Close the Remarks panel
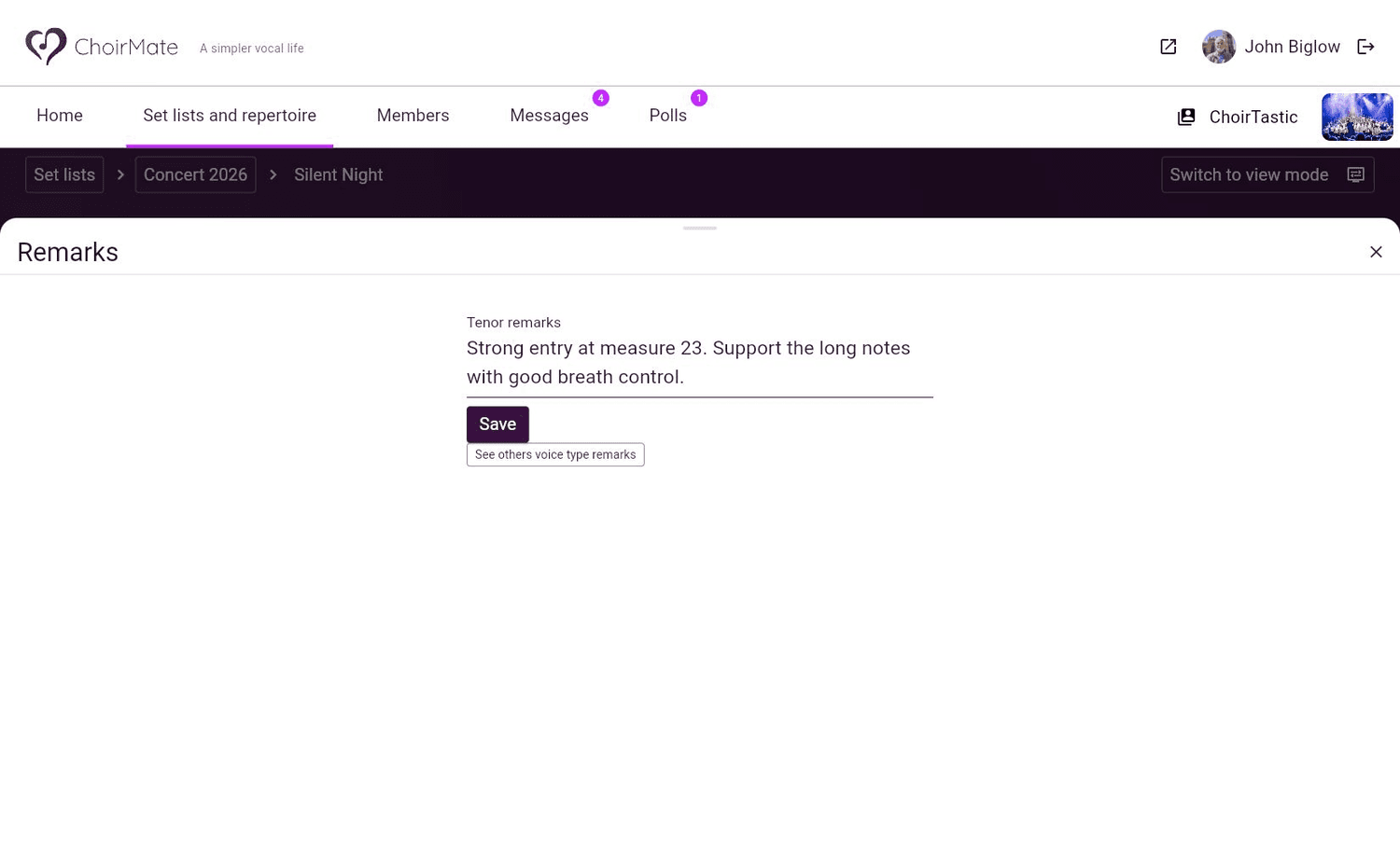Screen dimensions: 1400x848 tap(1376, 252)
